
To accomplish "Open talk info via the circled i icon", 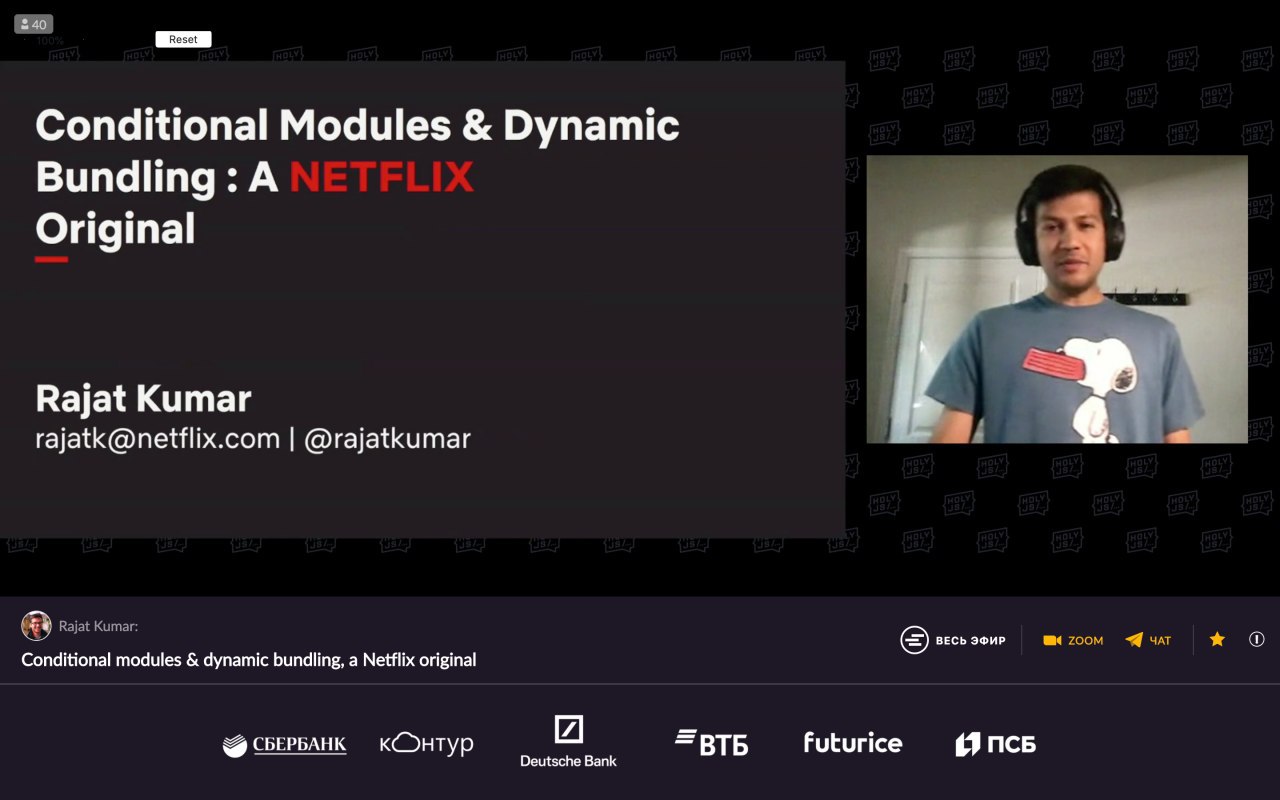I will coord(1257,639).
